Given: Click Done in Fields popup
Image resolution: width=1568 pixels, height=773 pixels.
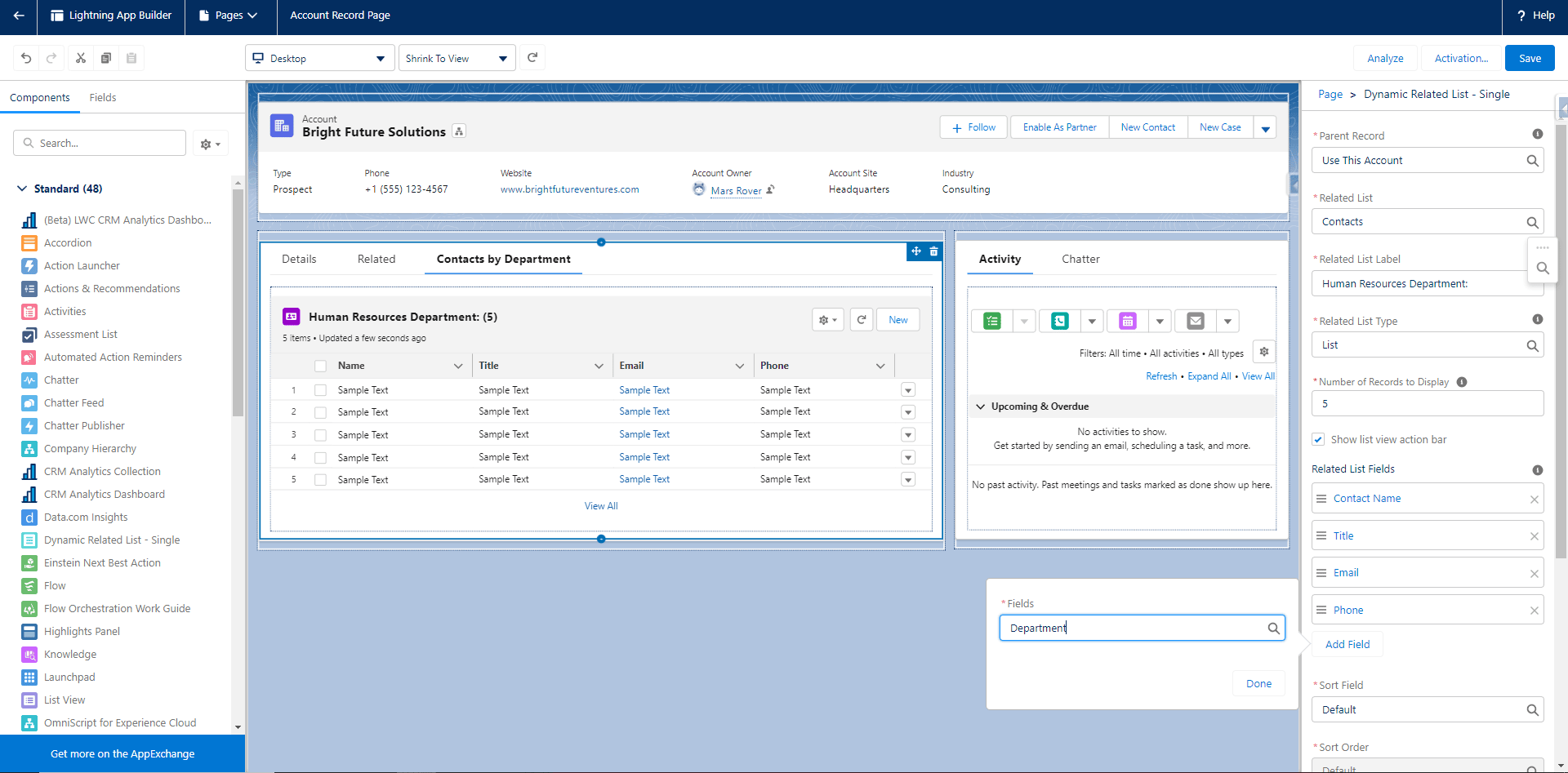Looking at the screenshot, I should 1258,684.
